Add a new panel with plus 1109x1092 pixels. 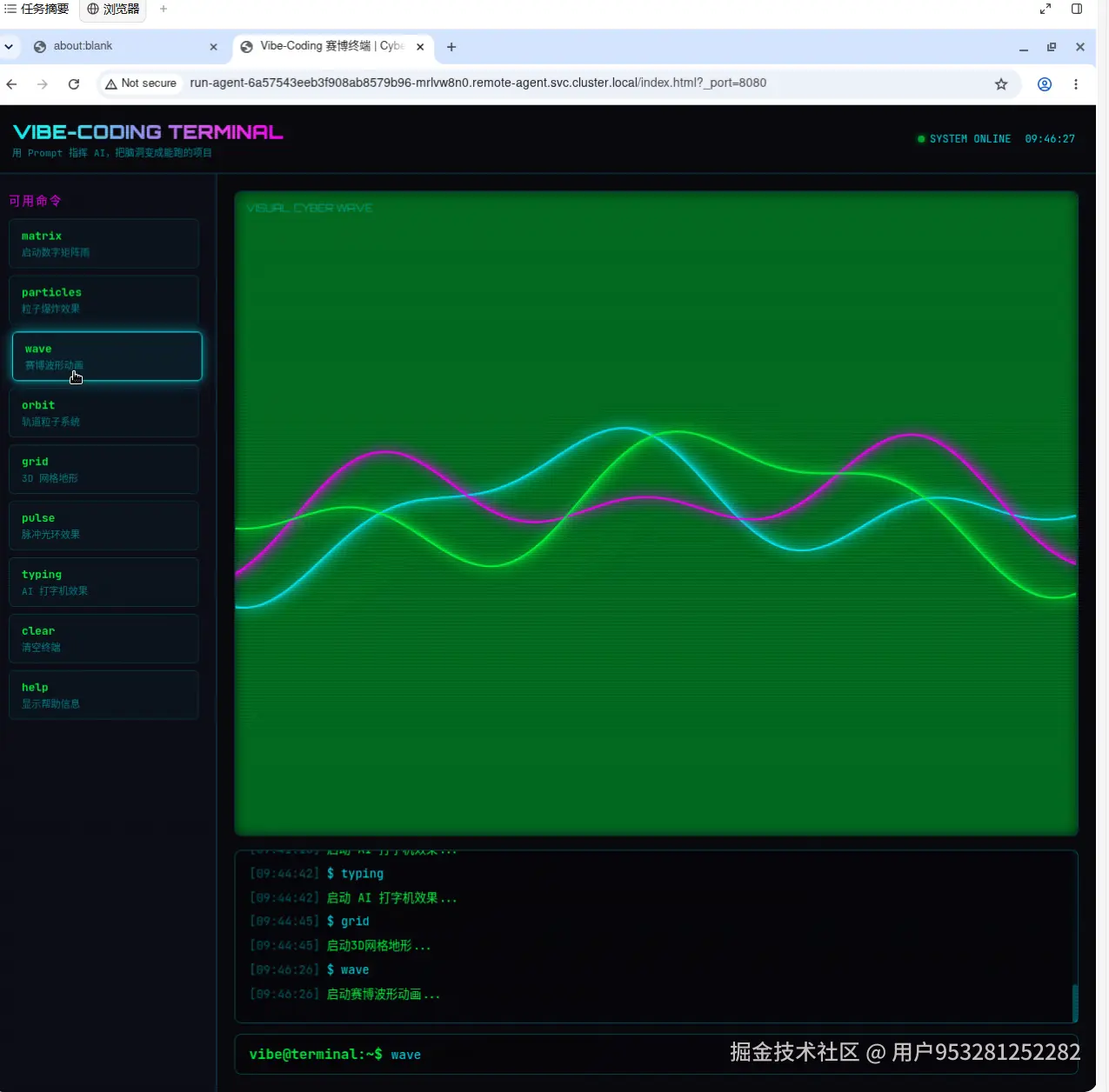164,9
